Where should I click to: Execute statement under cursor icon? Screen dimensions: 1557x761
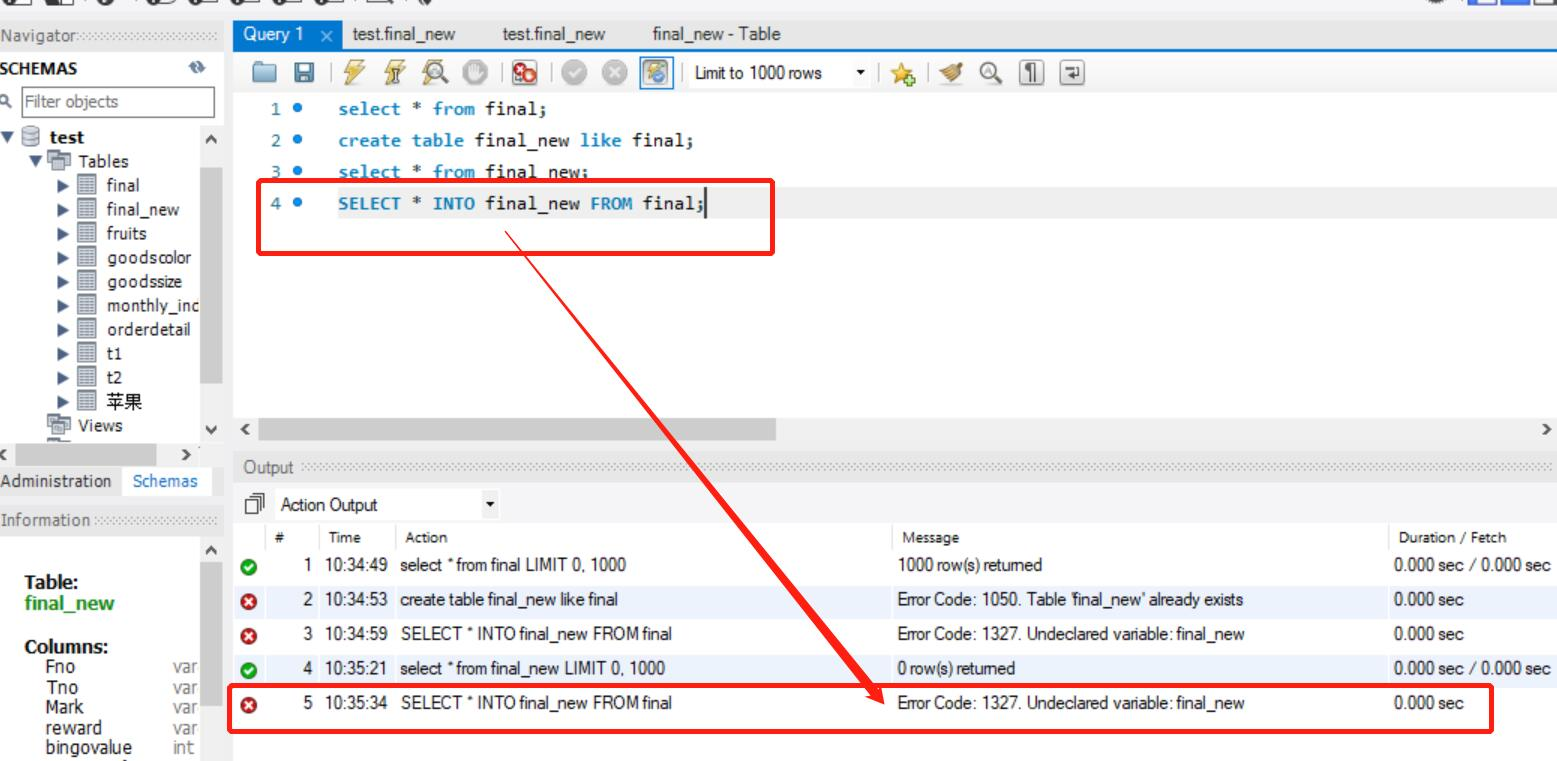tap(393, 73)
